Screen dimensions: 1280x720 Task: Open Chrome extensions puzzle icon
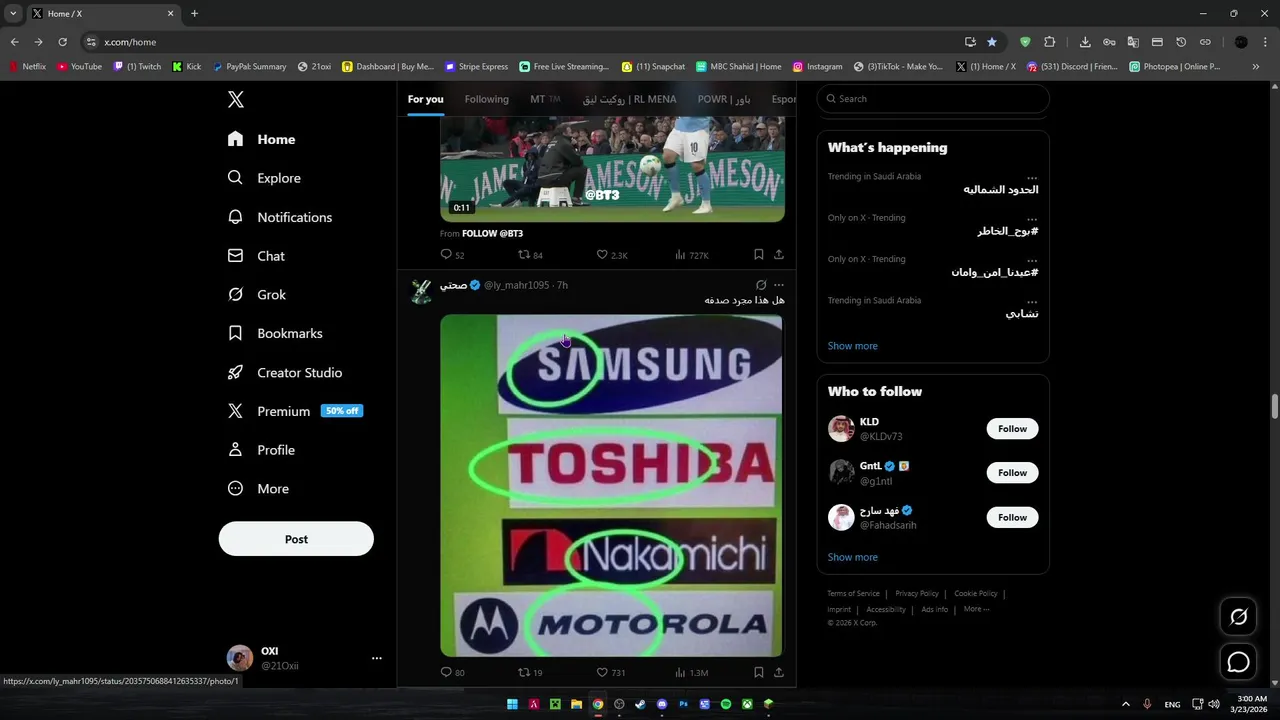1049,42
